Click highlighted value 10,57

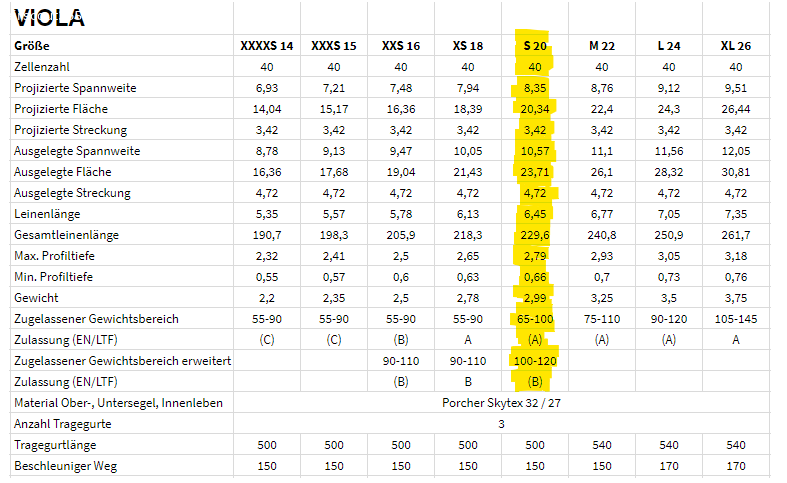[535, 151]
